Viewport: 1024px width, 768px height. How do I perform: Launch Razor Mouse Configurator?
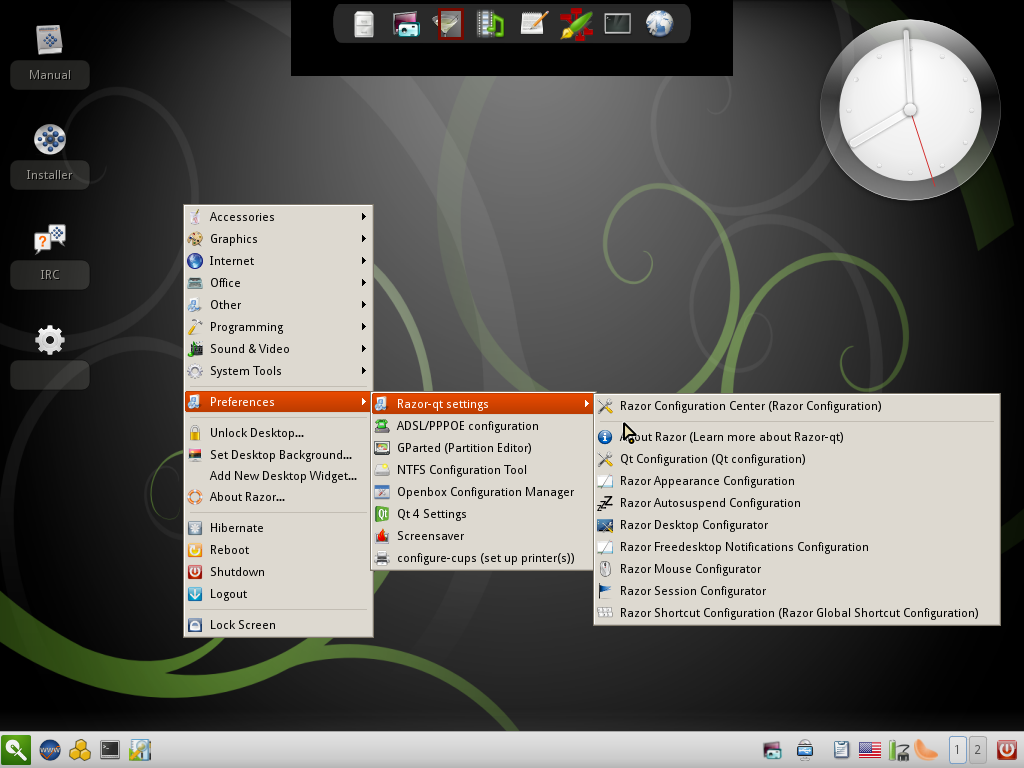pyautogui.click(x=797, y=569)
